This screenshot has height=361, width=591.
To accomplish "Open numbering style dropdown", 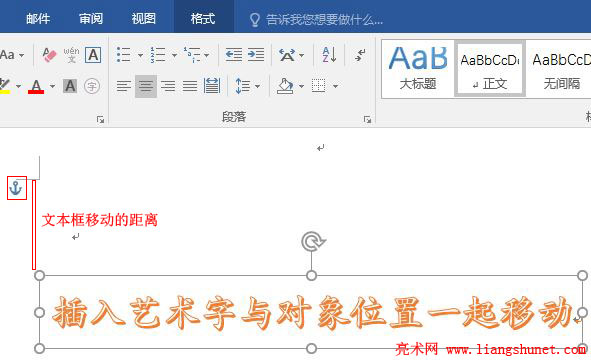I will coord(174,55).
